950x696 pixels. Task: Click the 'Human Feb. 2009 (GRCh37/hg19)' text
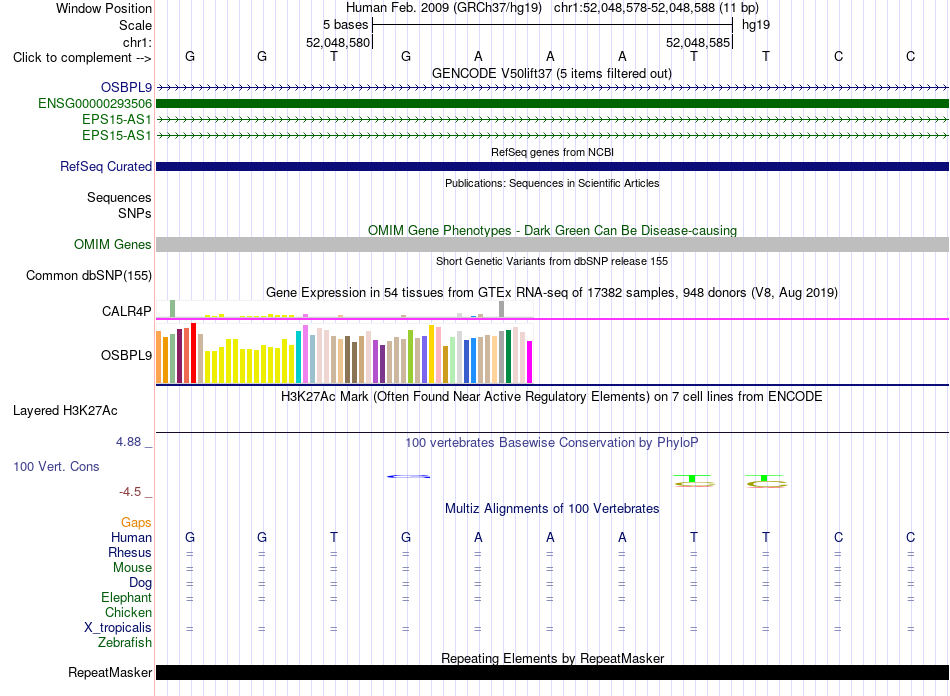click(x=444, y=8)
